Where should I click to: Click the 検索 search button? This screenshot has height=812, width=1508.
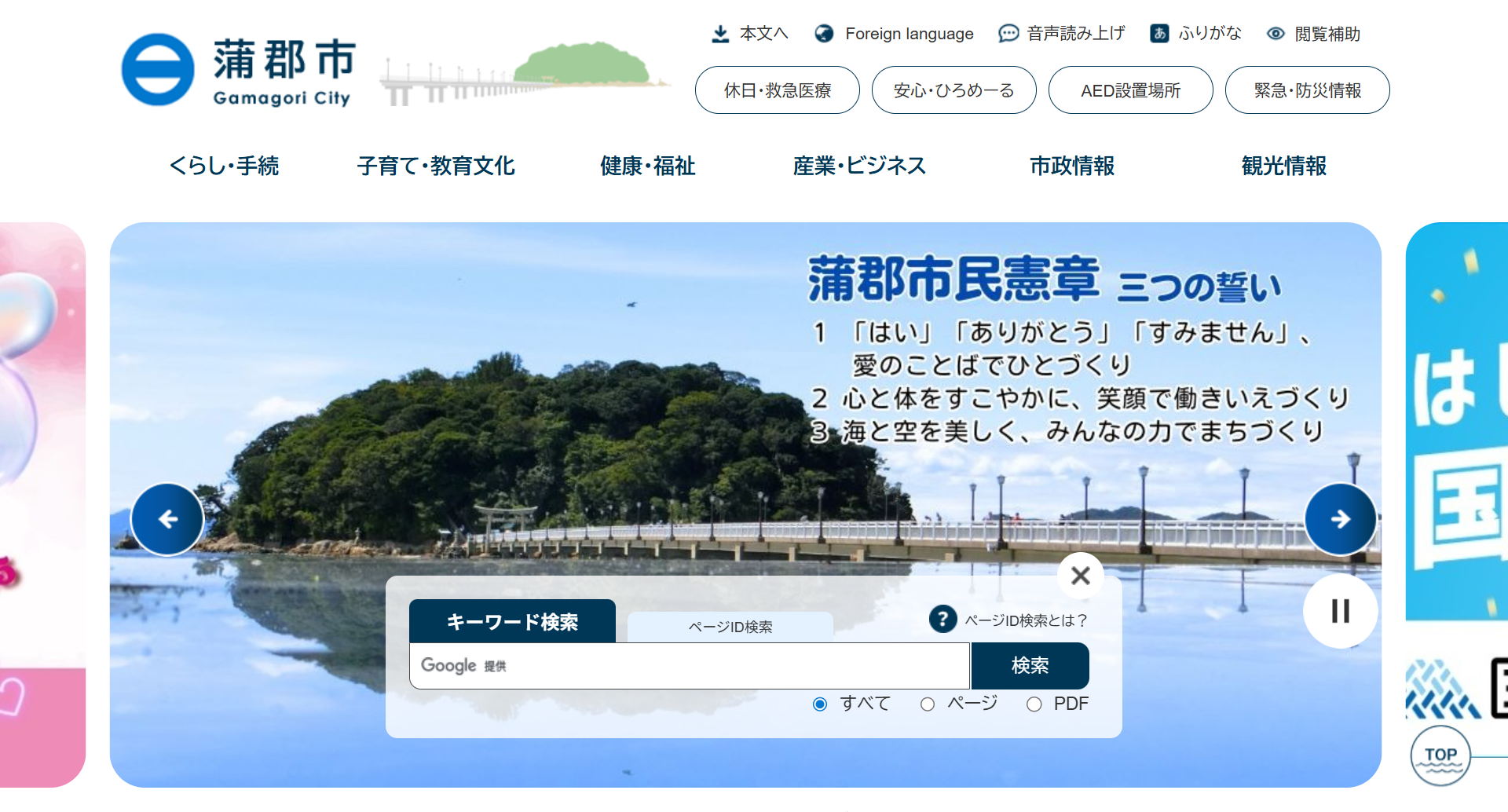click(1030, 666)
